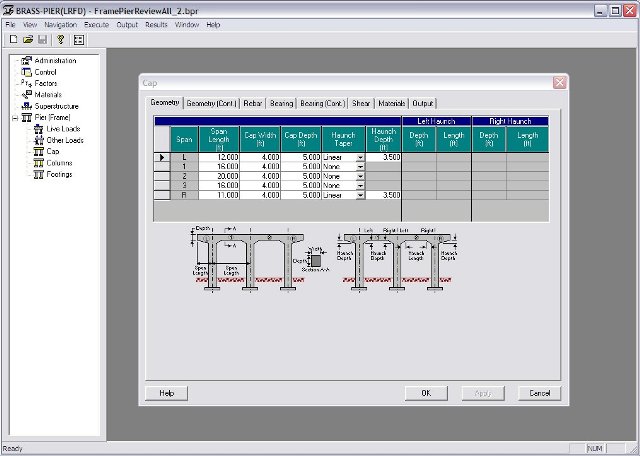
Task: Open the Execute menu
Action: tap(96, 25)
